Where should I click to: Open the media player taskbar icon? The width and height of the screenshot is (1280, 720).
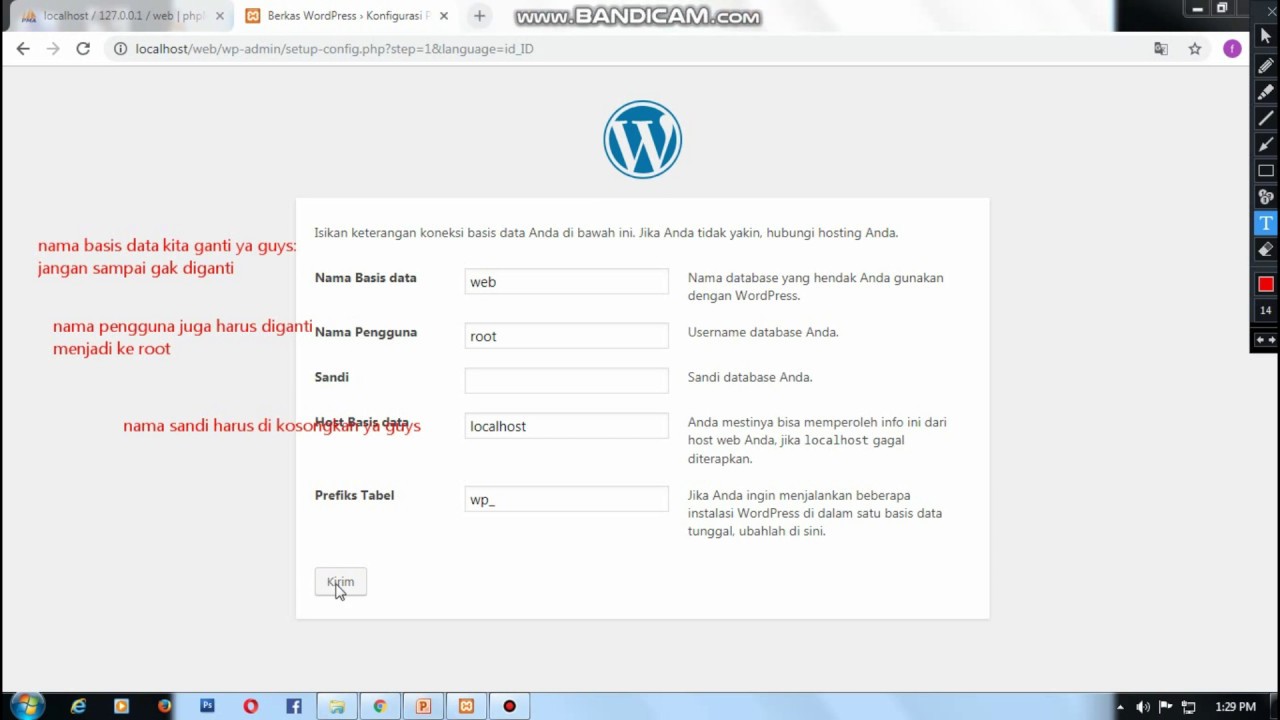(x=121, y=706)
